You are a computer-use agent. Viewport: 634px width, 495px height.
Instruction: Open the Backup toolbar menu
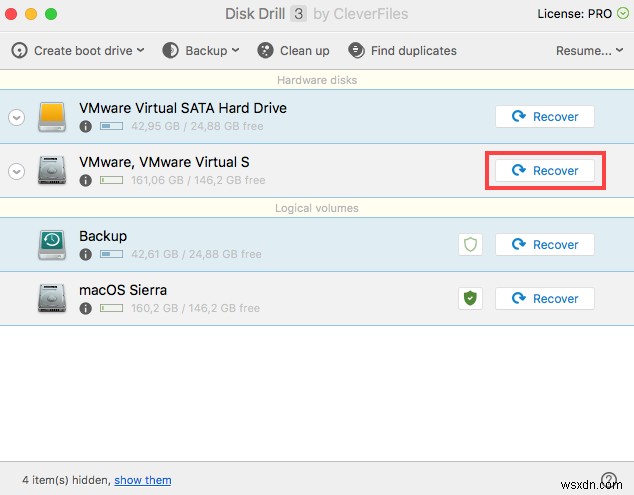click(200, 50)
